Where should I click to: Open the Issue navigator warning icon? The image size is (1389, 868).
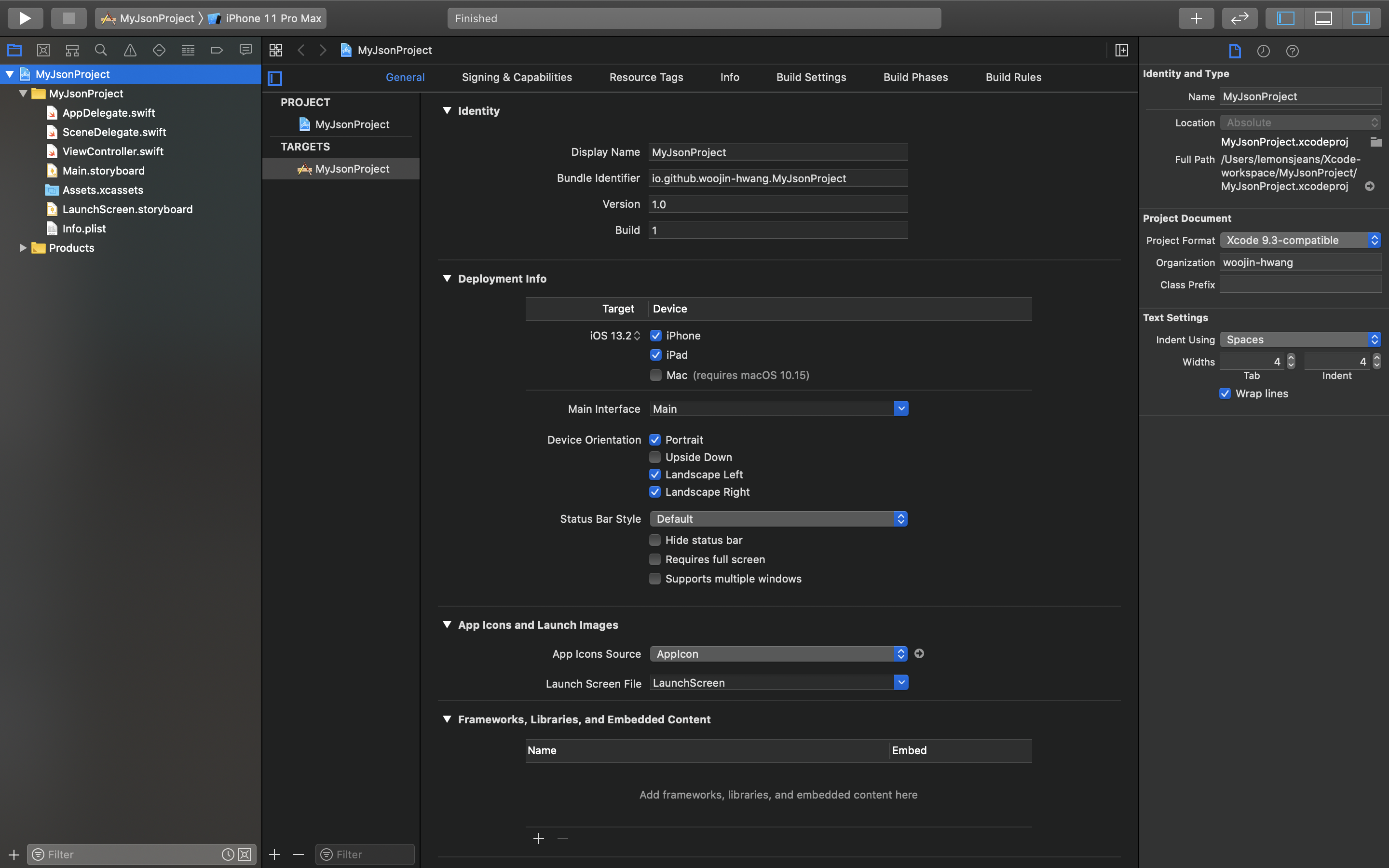coord(130,51)
